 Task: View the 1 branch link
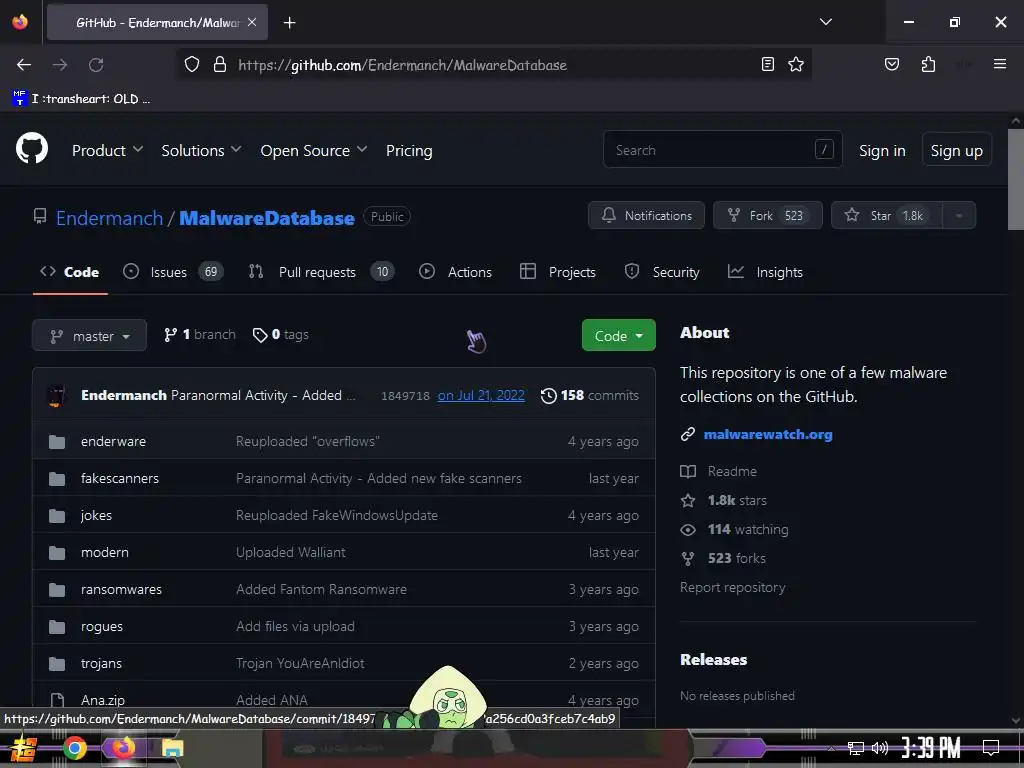(x=200, y=334)
